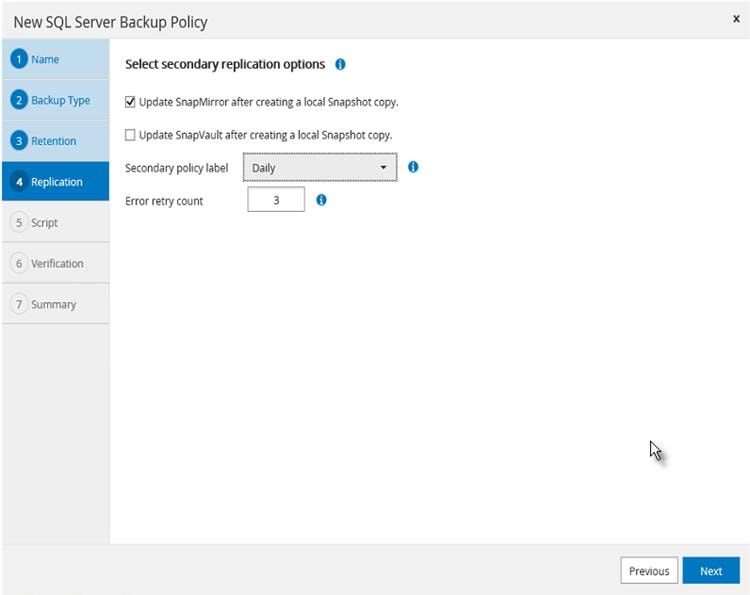Go to step 3 Retention

[55, 141]
